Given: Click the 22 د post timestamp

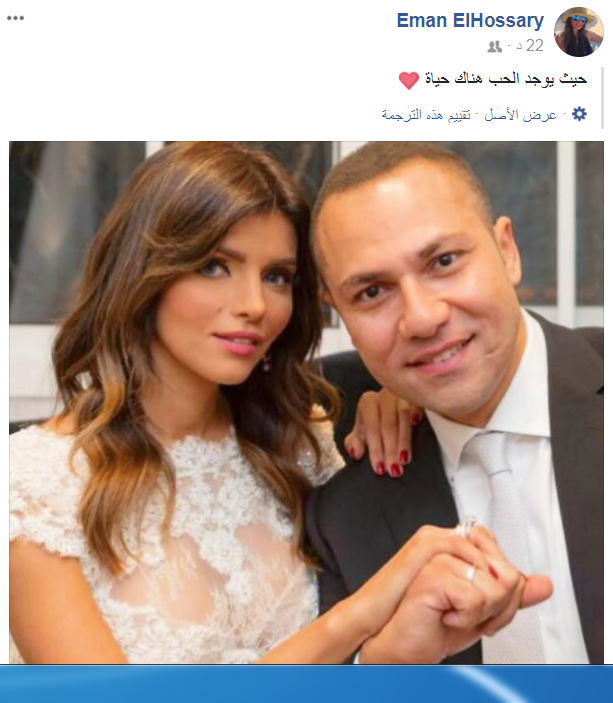Looking at the screenshot, I should [530, 46].
